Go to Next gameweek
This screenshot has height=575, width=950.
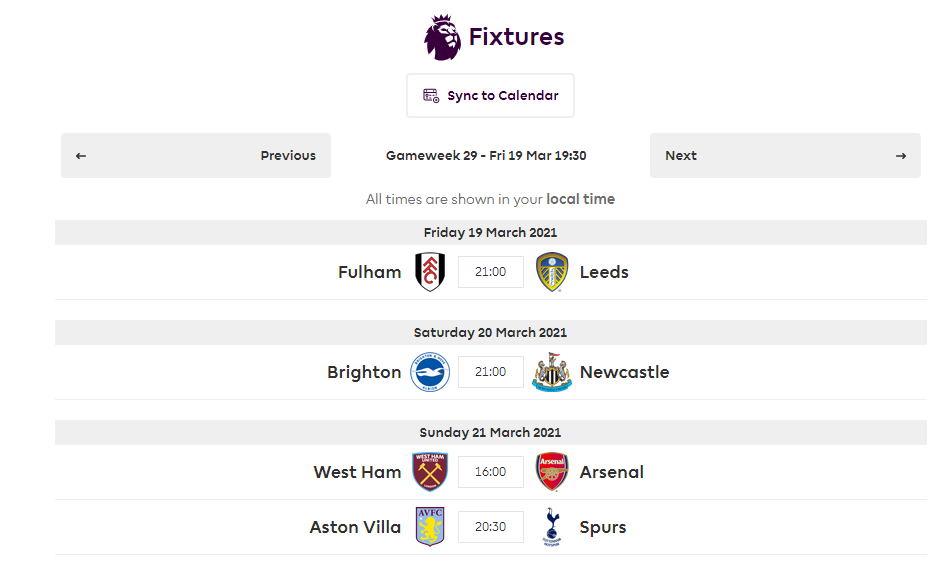tap(785, 156)
